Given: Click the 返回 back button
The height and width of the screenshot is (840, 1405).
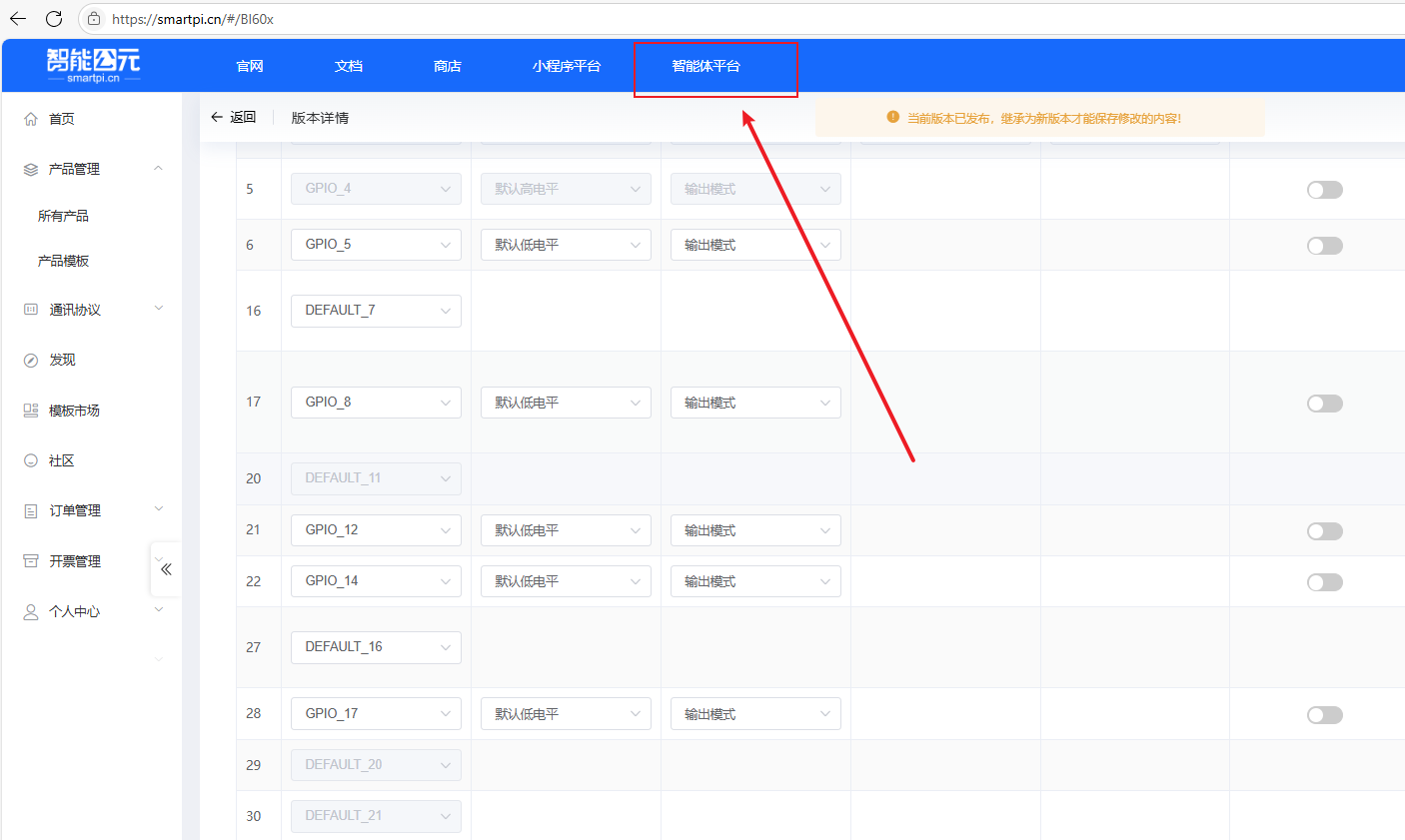Looking at the screenshot, I should pyautogui.click(x=233, y=118).
